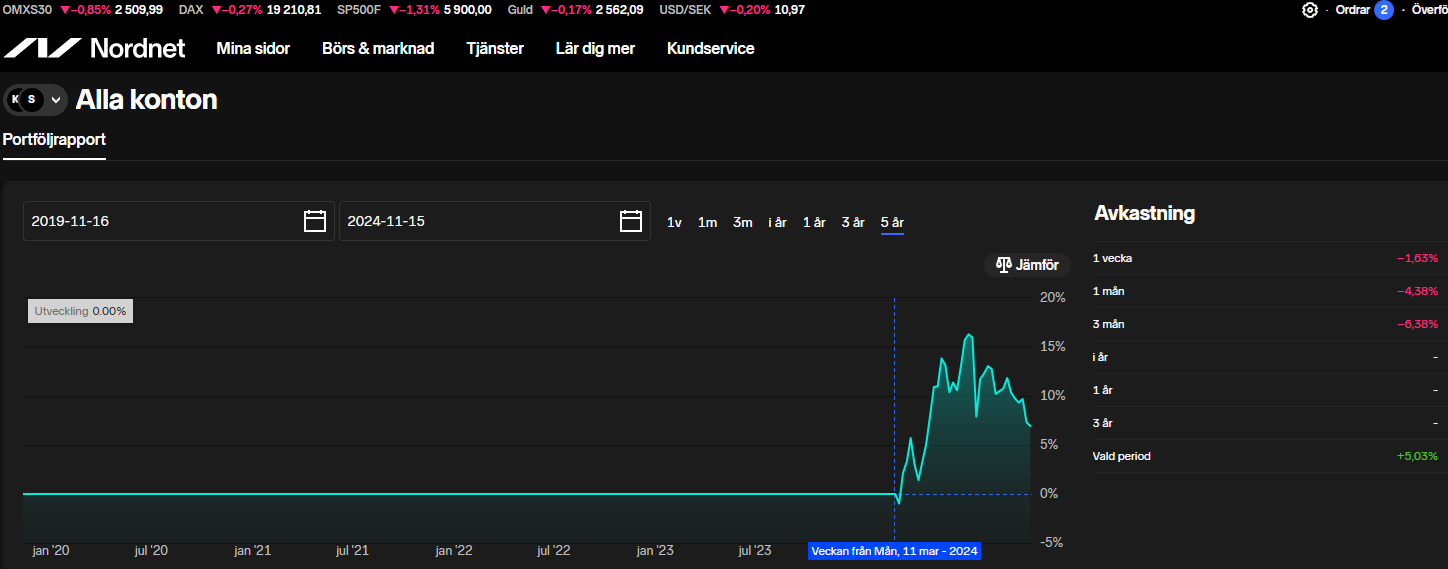This screenshot has width=1448, height=569.
Task: Open the settings gear icon
Action: [1310, 10]
